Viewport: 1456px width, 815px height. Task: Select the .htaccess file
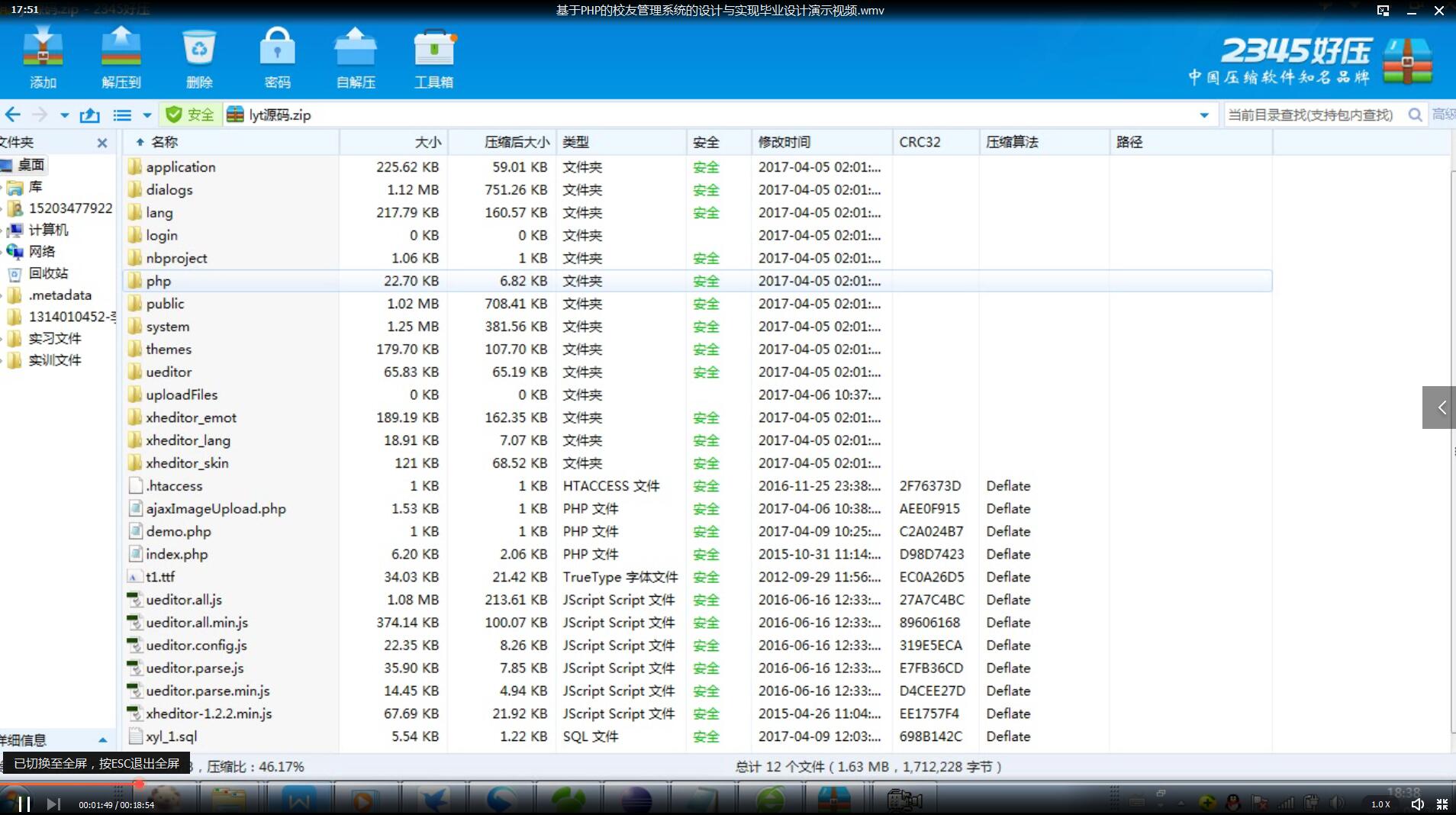[697, 486]
